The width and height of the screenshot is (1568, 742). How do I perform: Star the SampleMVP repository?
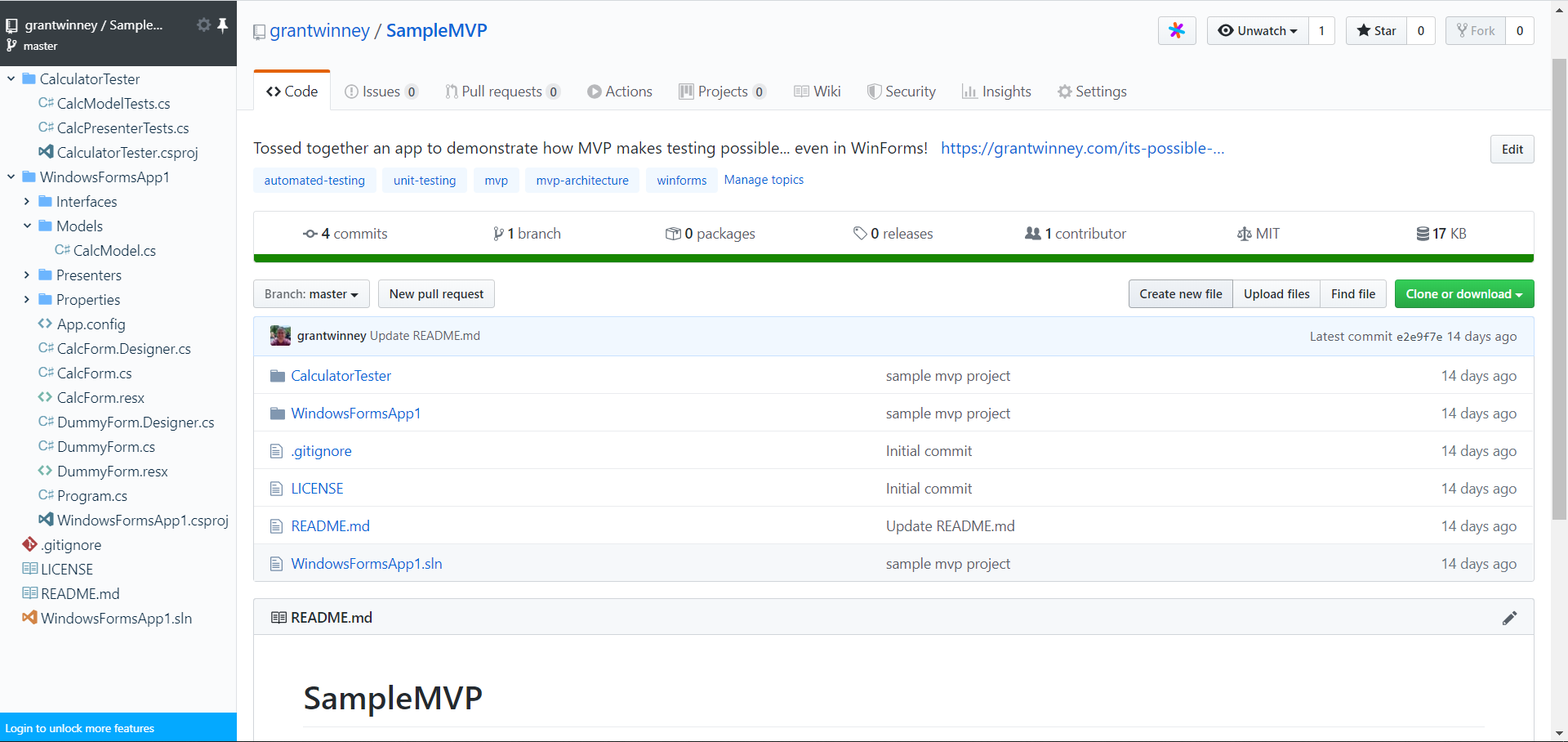pyautogui.click(x=1377, y=31)
